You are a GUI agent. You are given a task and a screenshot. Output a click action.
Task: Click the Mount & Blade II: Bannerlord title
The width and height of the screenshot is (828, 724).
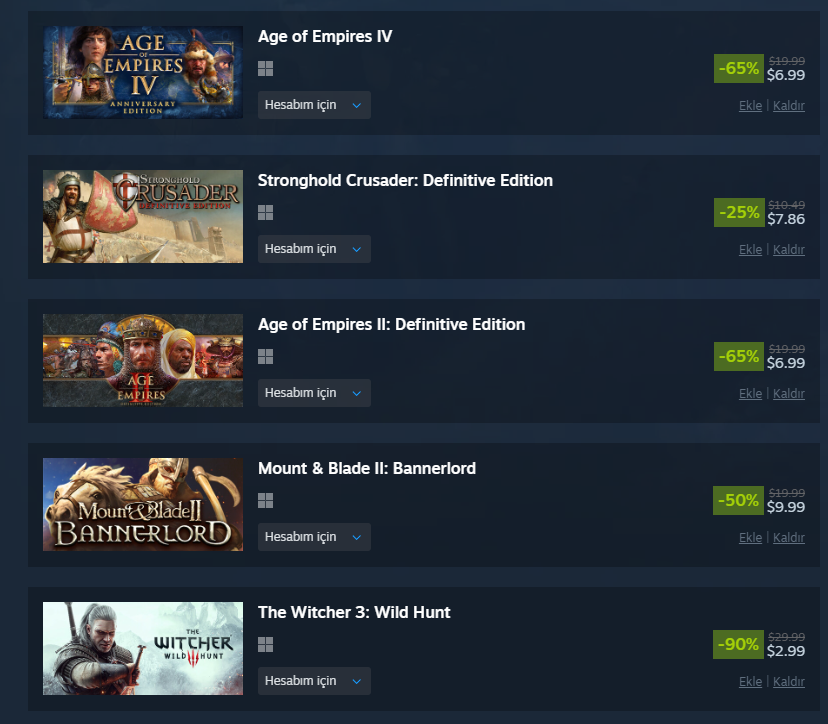[x=367, y=468]
